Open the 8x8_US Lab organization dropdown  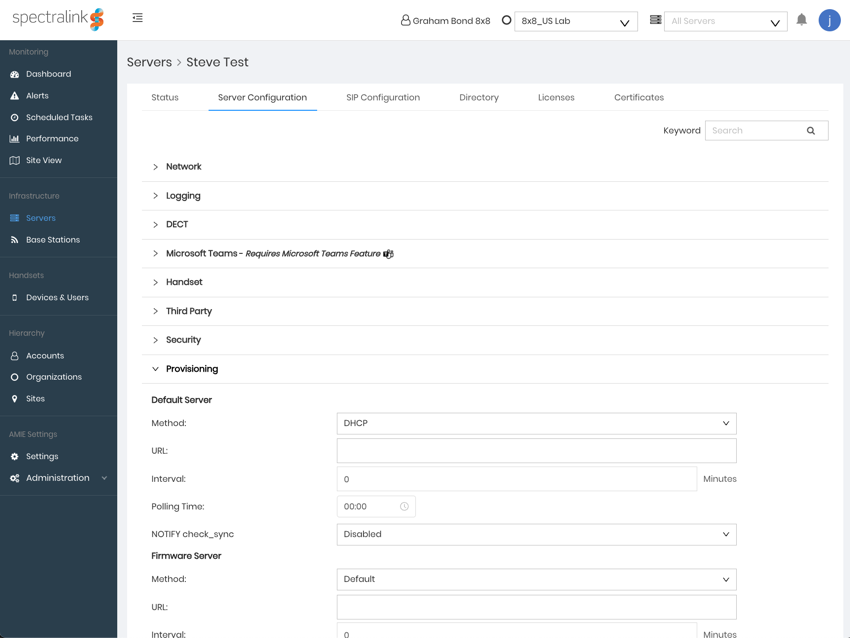[575, 21]
